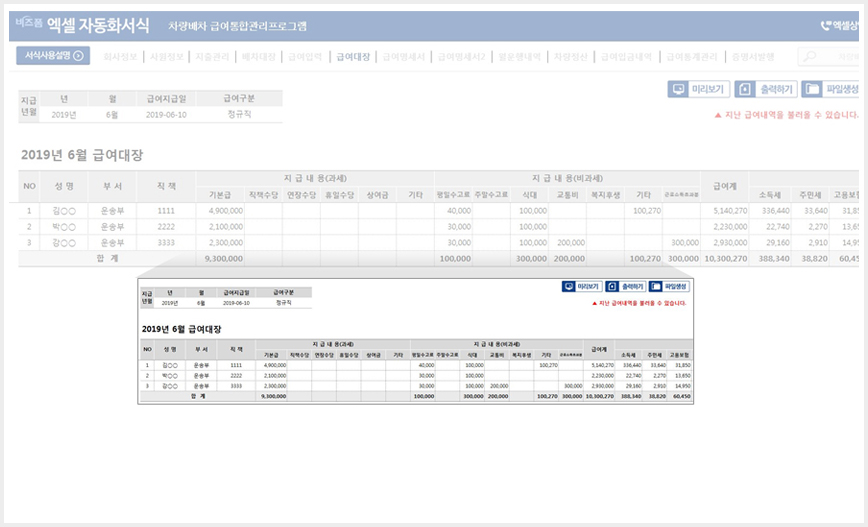The height and width of the screenshot is (527, 868).
Task: Switch to the 지출관리 tab
Action: tap(212, 56)
